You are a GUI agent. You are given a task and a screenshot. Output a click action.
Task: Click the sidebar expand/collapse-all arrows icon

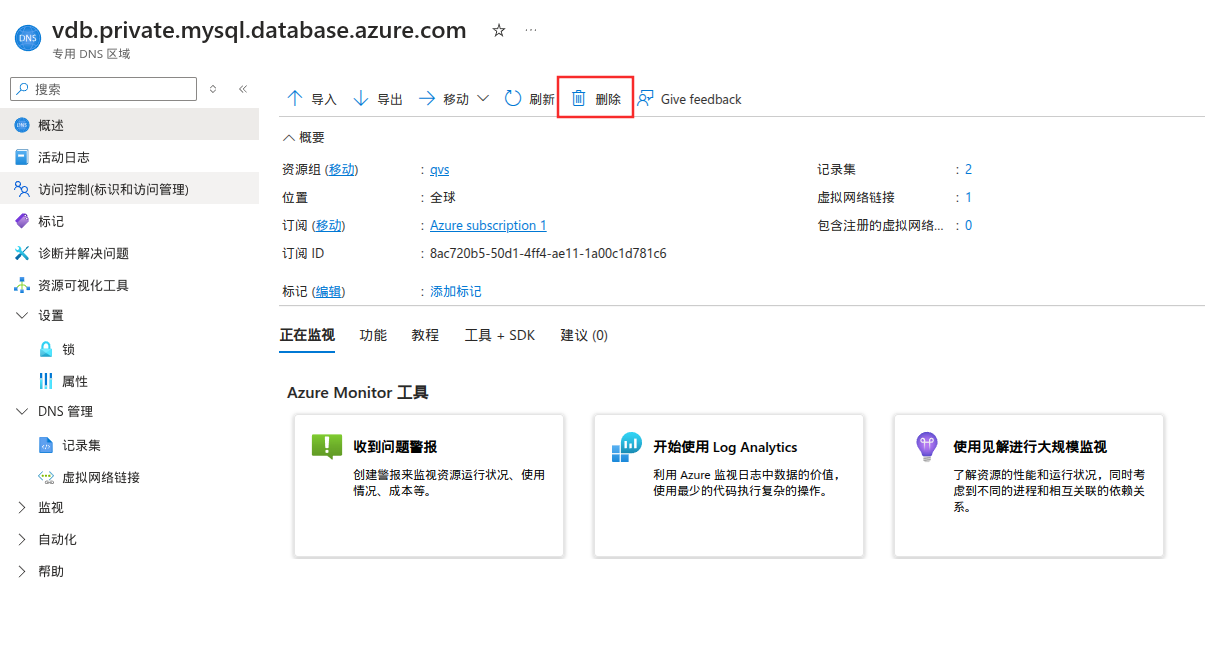click(x=213, y=89)
